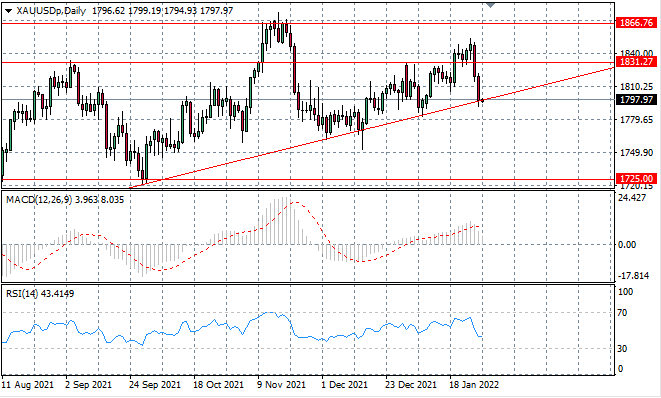Viewport: 661px width, 398px height.
Task: Click the 18 Jan 2022 date label
Action: pos(474,385)
